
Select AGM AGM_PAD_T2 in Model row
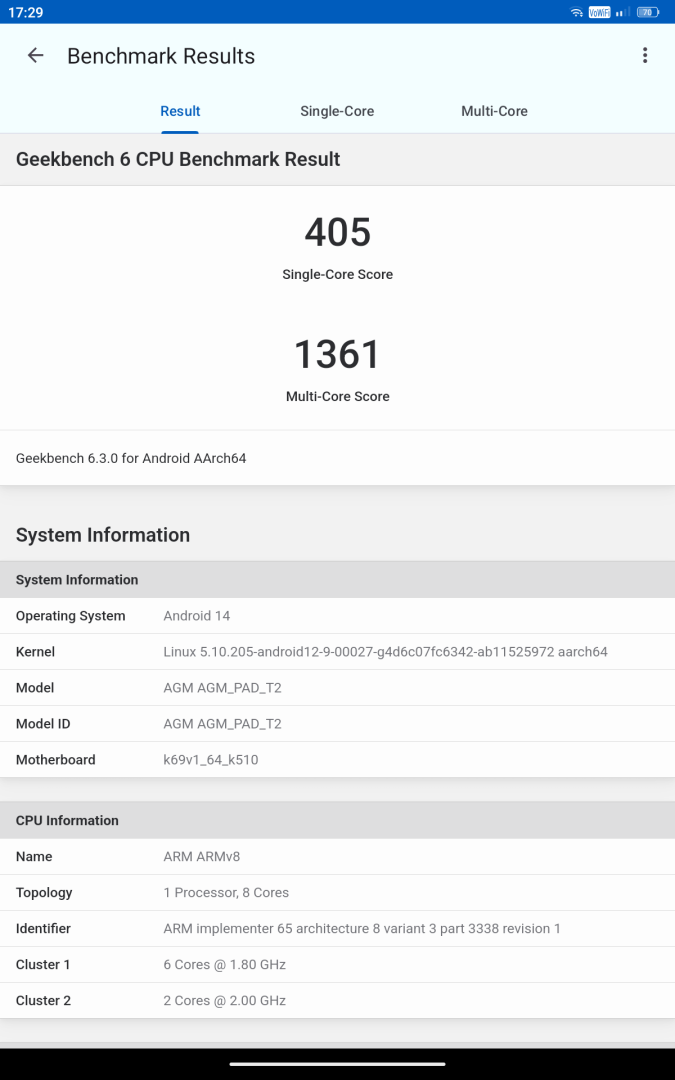click(x=222, y=687)
